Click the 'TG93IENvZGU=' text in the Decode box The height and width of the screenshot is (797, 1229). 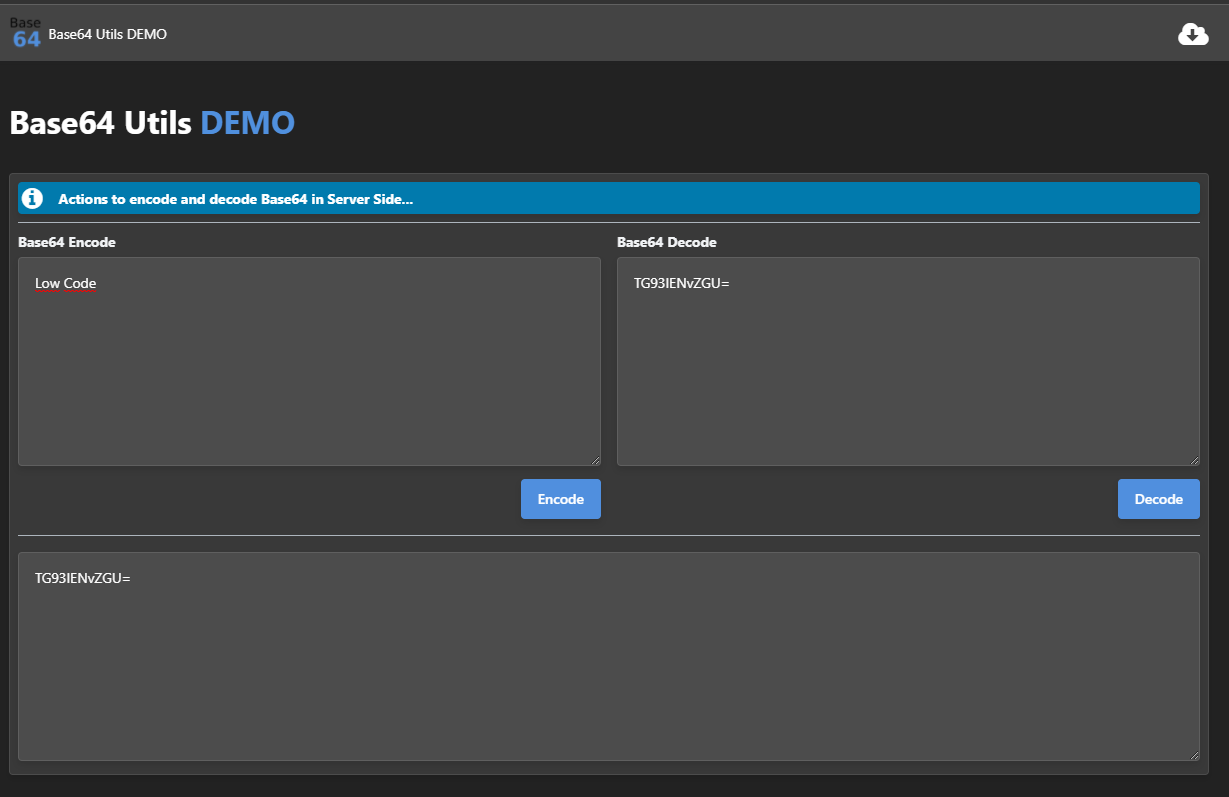tap(682, 284)
